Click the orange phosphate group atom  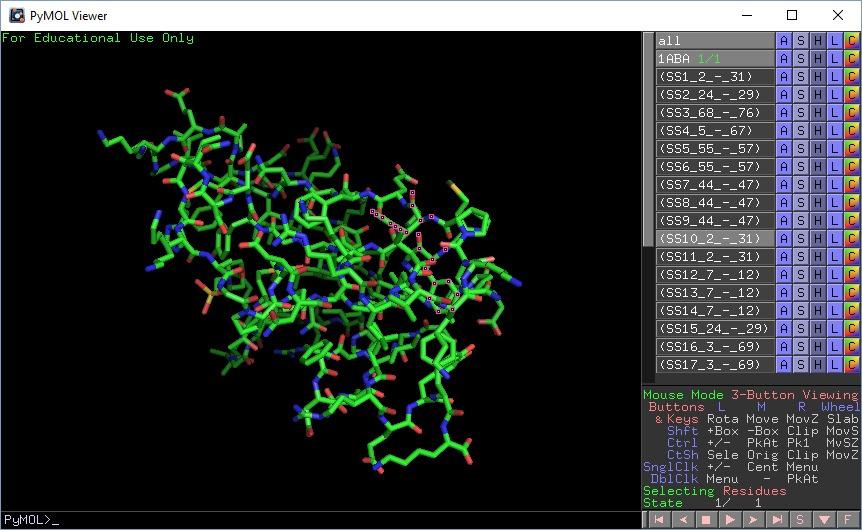[208, 296]
